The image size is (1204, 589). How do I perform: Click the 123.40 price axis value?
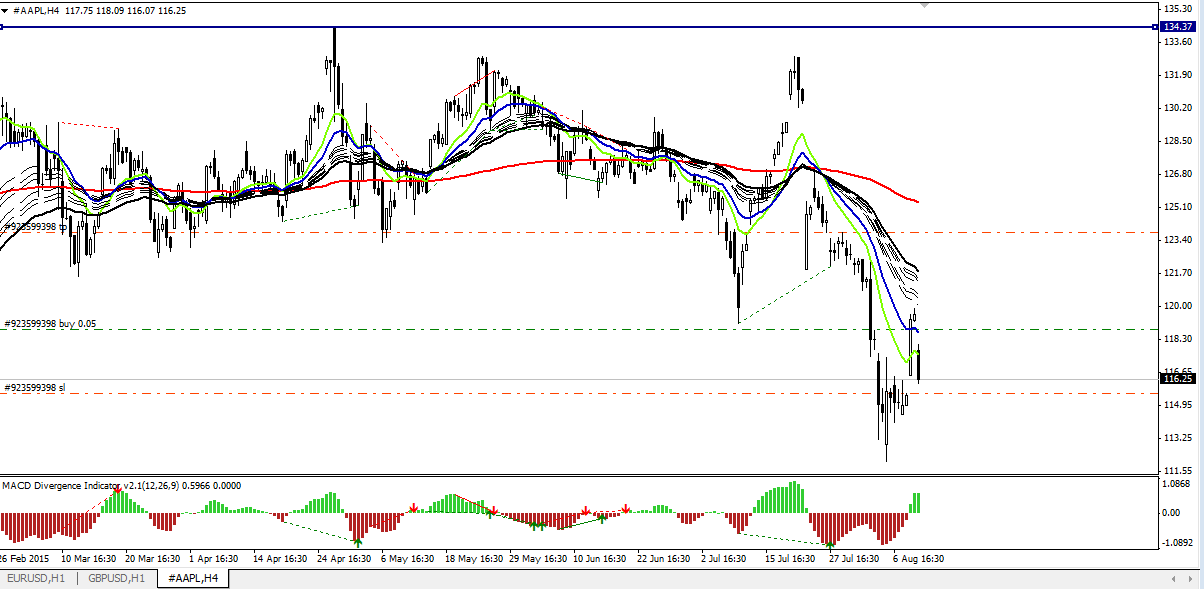click(1178, 240)
